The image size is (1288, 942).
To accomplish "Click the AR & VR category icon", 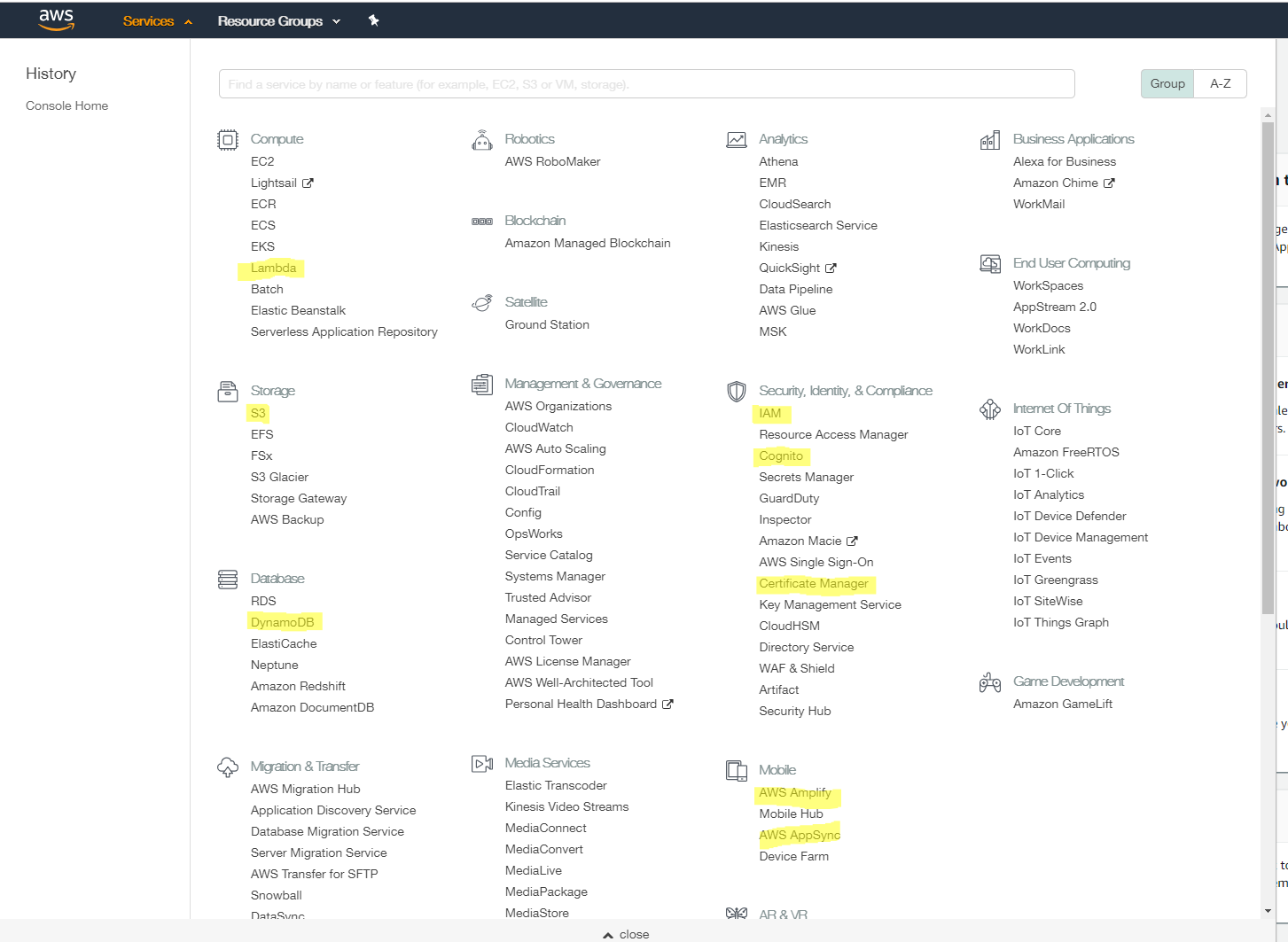I will click(x=737, y=914).
